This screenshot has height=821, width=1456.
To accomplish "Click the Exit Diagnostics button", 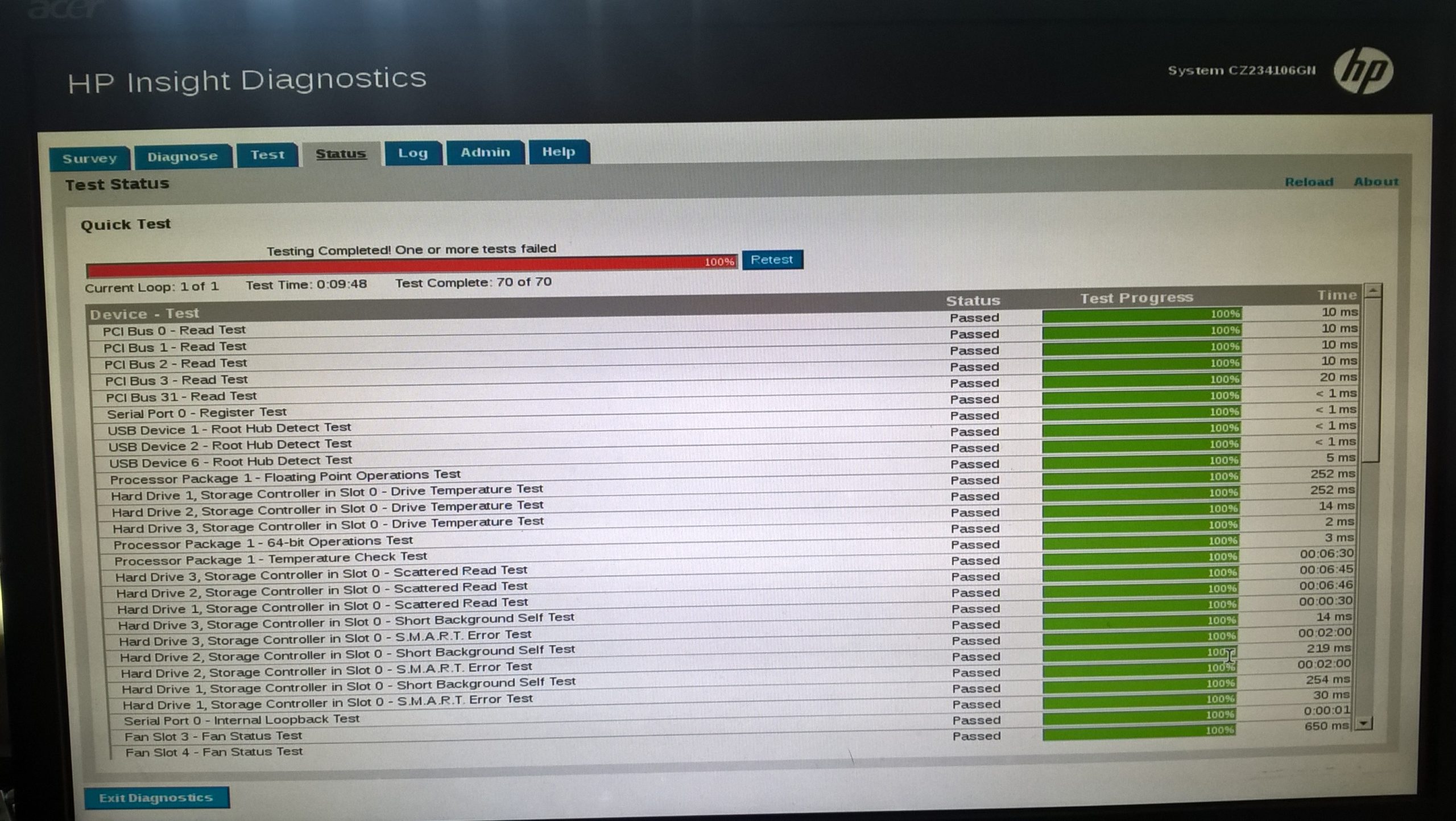I will point(156,797).
